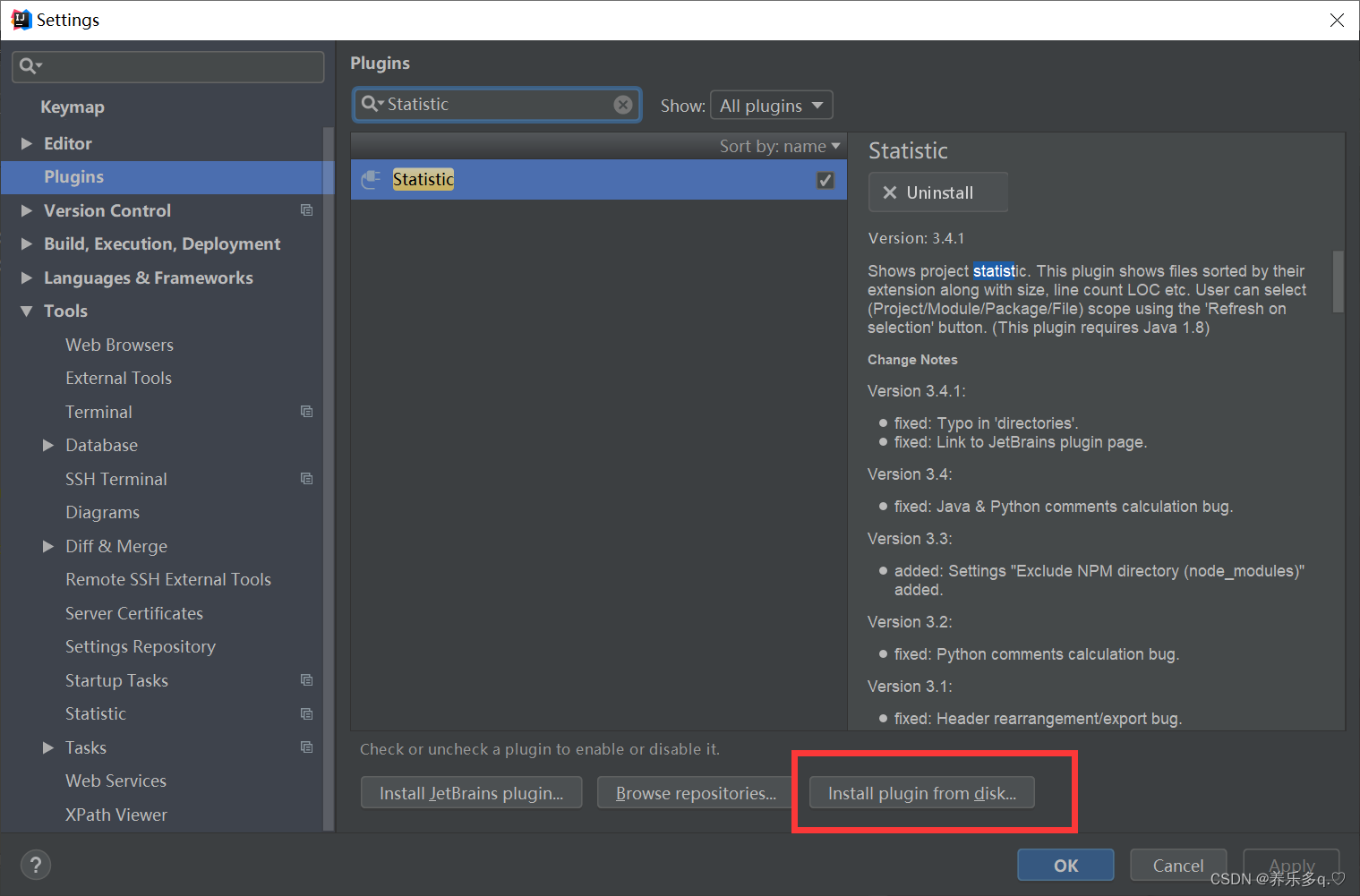Disable the Statistic plugin checkbox
Screen dimensions: 1360x896
pyautogui.click(x=825, y=180)
